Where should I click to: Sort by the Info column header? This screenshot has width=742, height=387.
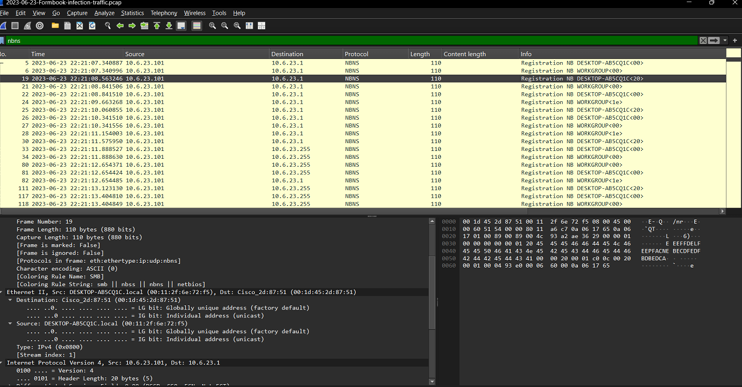click(621, 54)
